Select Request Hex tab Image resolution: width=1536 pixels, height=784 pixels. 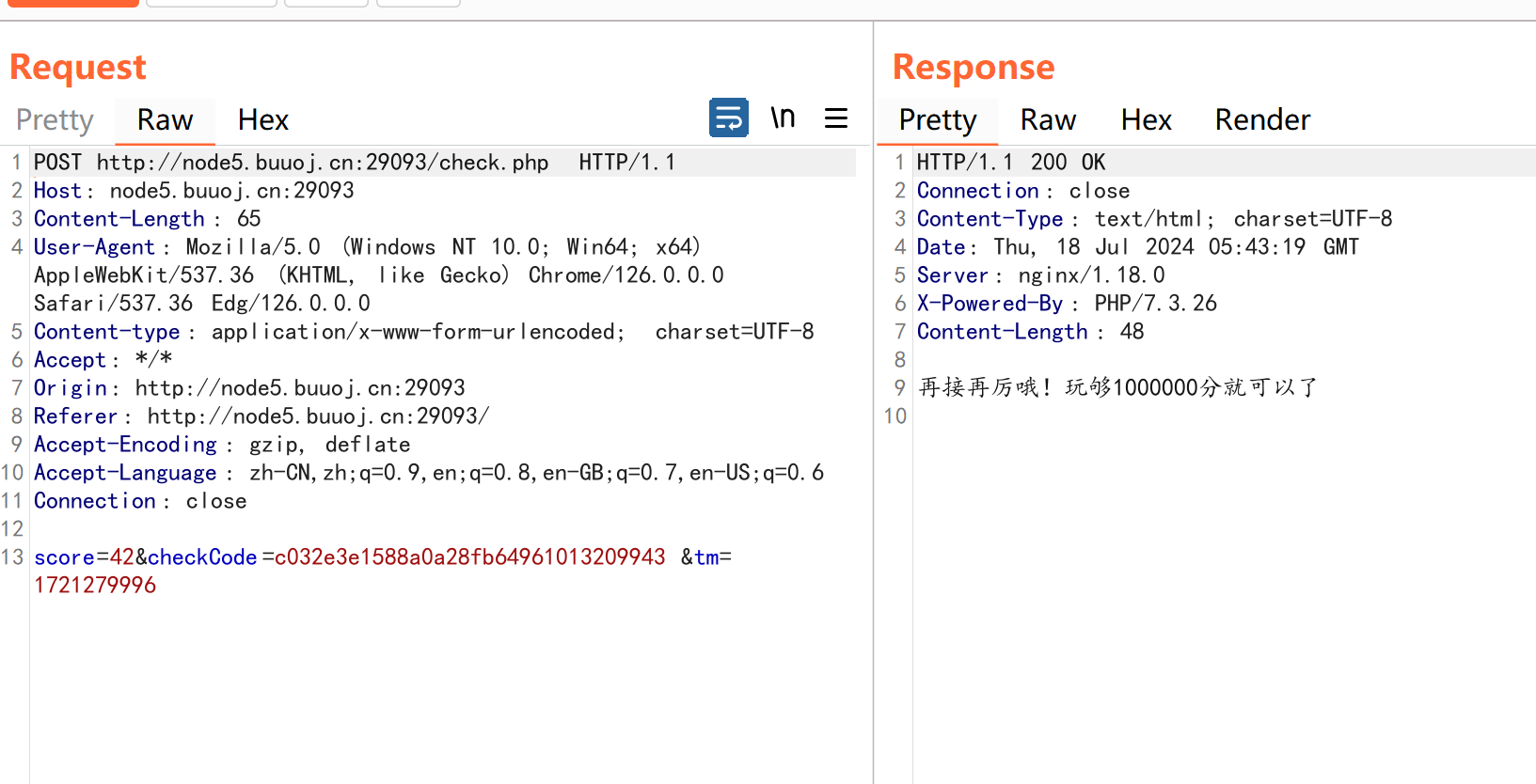click(263, 120)
